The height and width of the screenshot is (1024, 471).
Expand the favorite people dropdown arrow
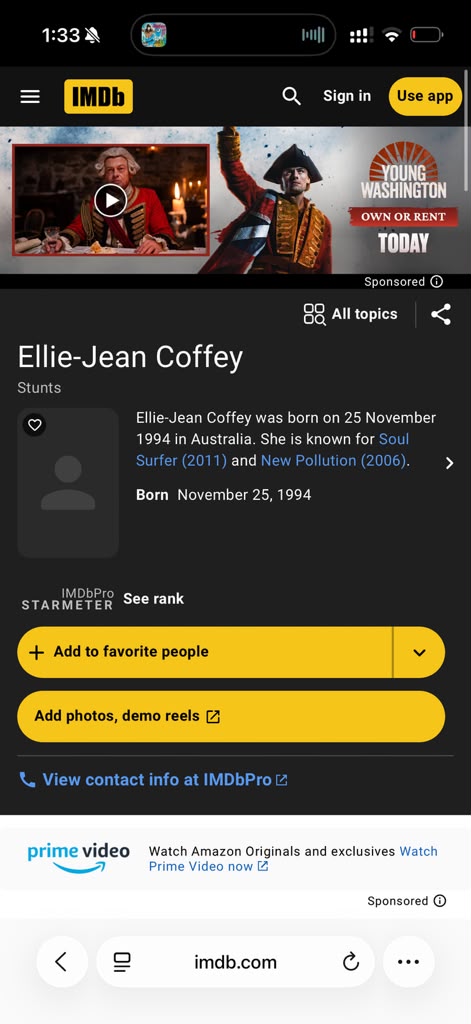point(419,652)
